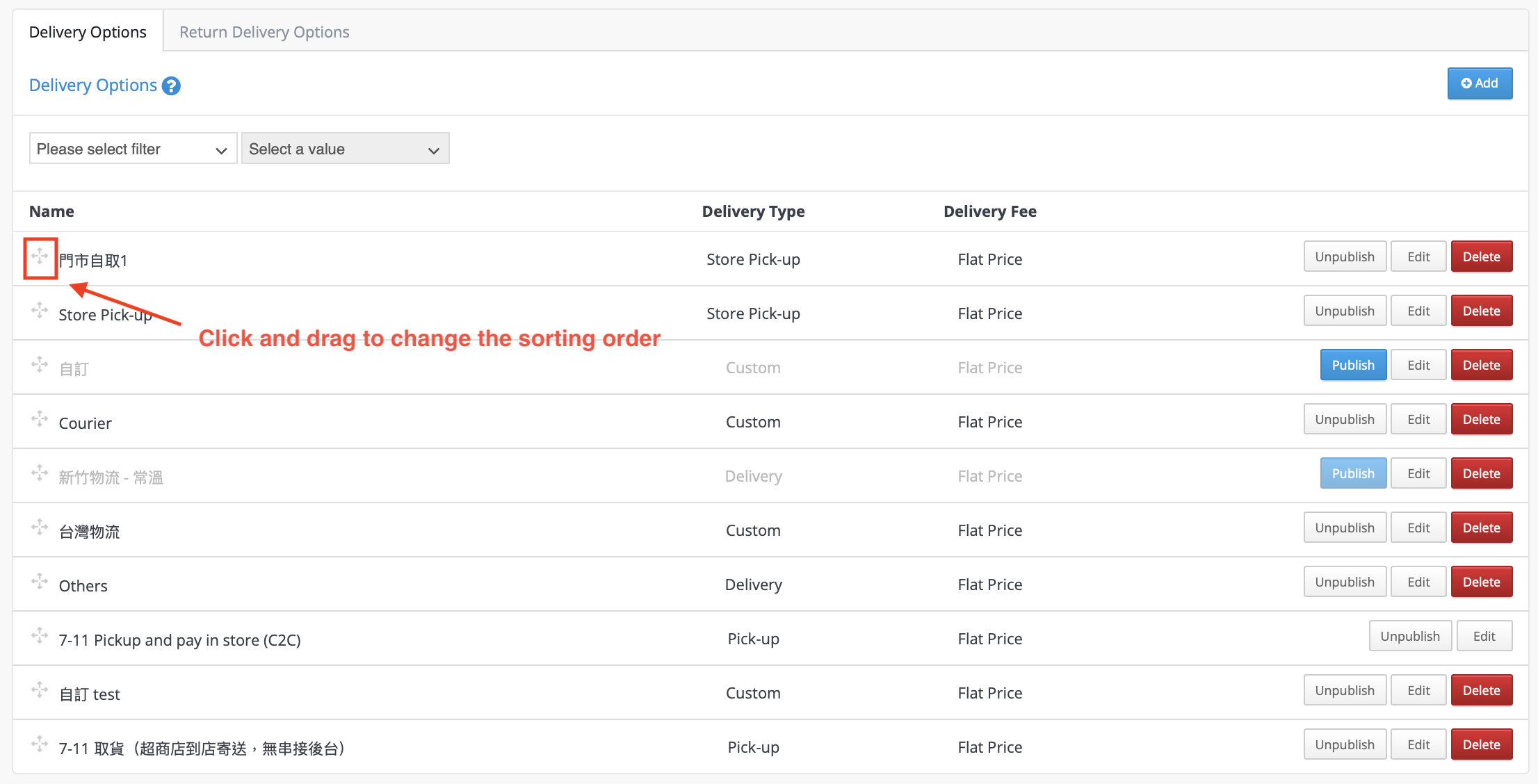Unpublish the Courier delivery option
The width and height of the screenshot is (1538, 784).
1345,419
